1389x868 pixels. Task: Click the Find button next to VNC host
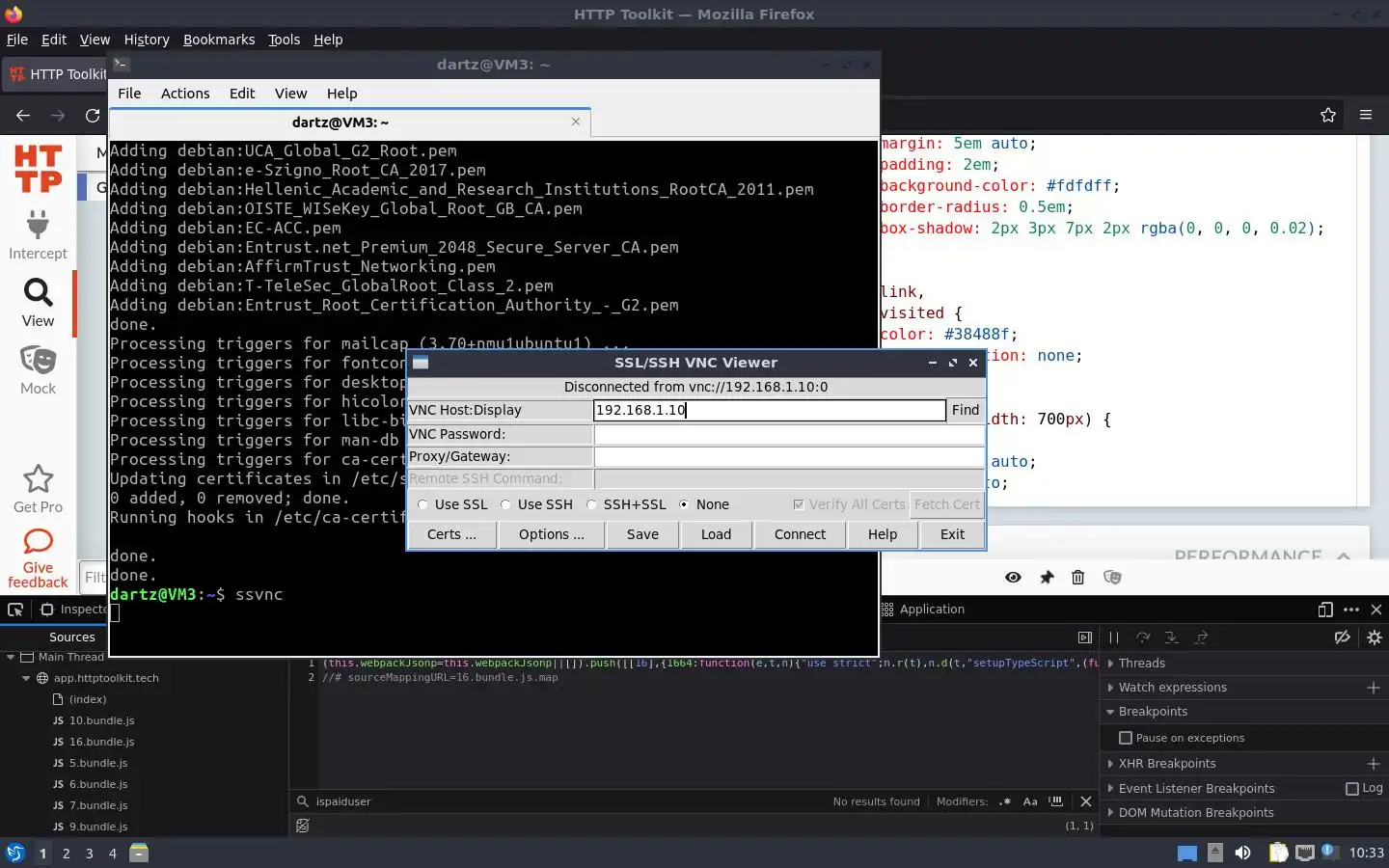click(965, 410)
